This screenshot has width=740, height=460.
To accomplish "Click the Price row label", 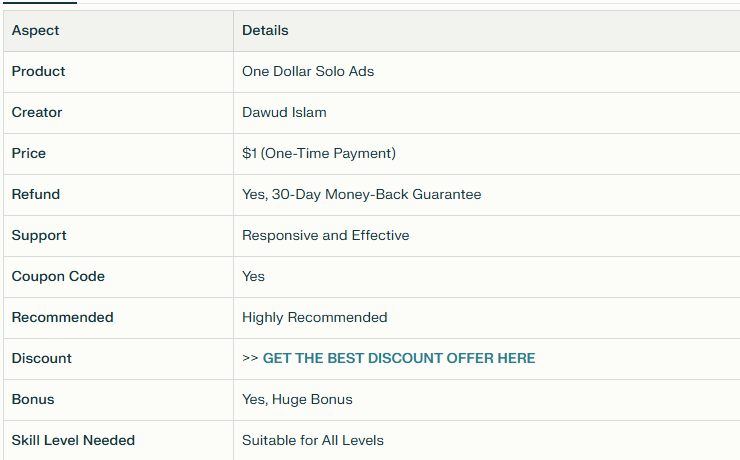I will pos(29,153).
